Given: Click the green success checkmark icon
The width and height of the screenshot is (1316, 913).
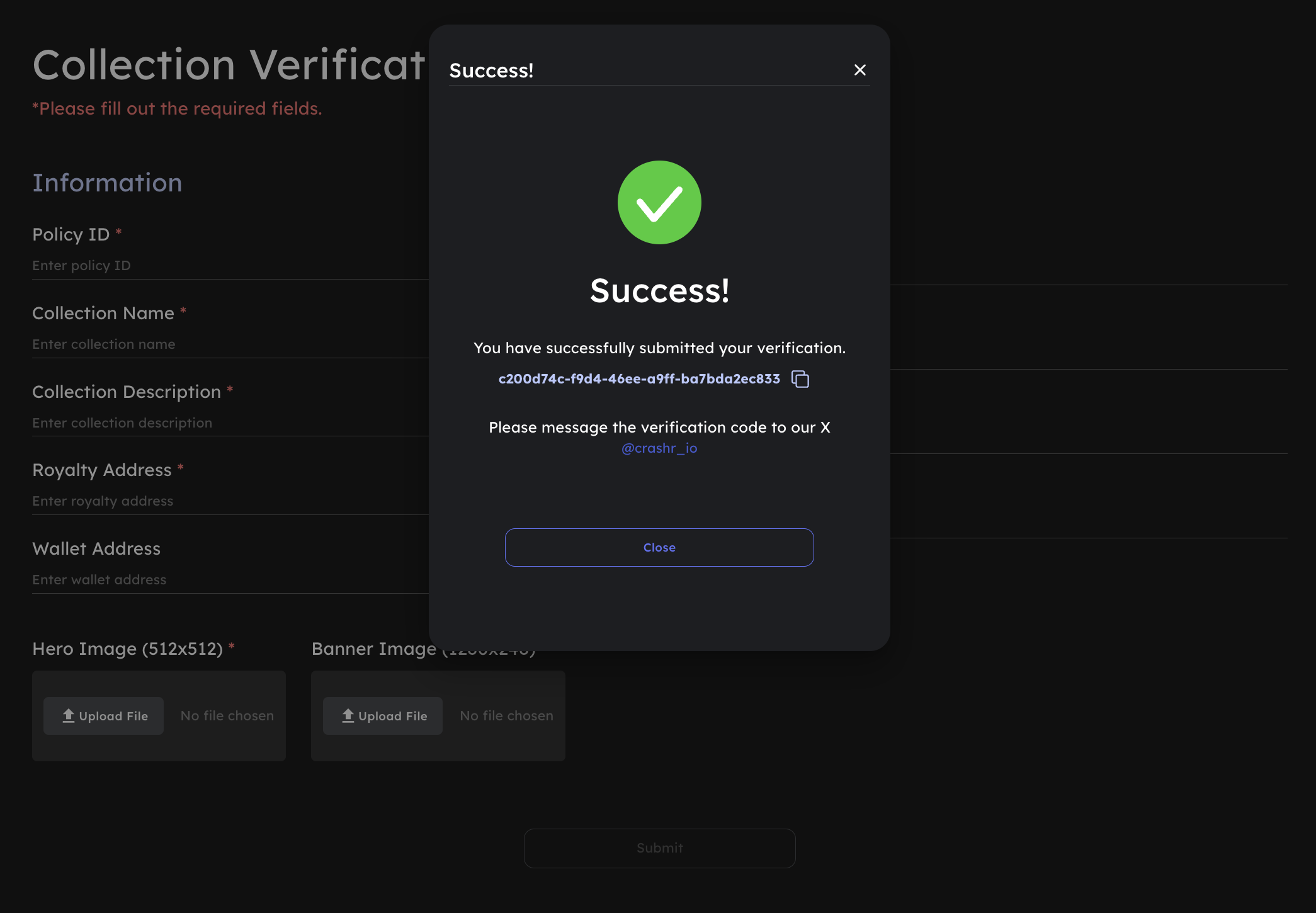Looking at the screenshot, I should (x=659, y=202).
